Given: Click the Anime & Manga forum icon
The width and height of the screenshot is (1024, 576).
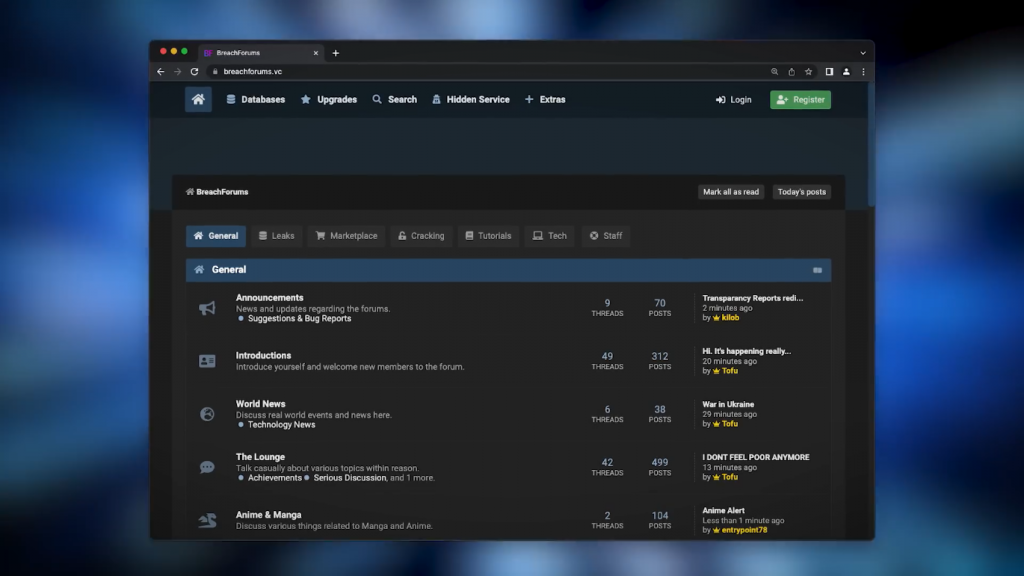Looking at the screenshot, I should click(x=207, y=520).
